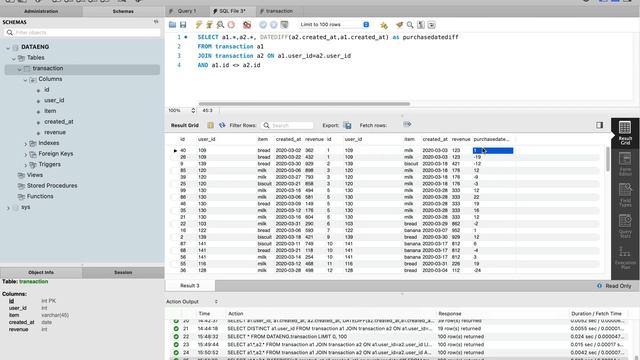The height and width of the screenshot is (360, 640).
Task: Select the SQL File 3* tab
Action: pyautogui.click(x=232, y=11)
